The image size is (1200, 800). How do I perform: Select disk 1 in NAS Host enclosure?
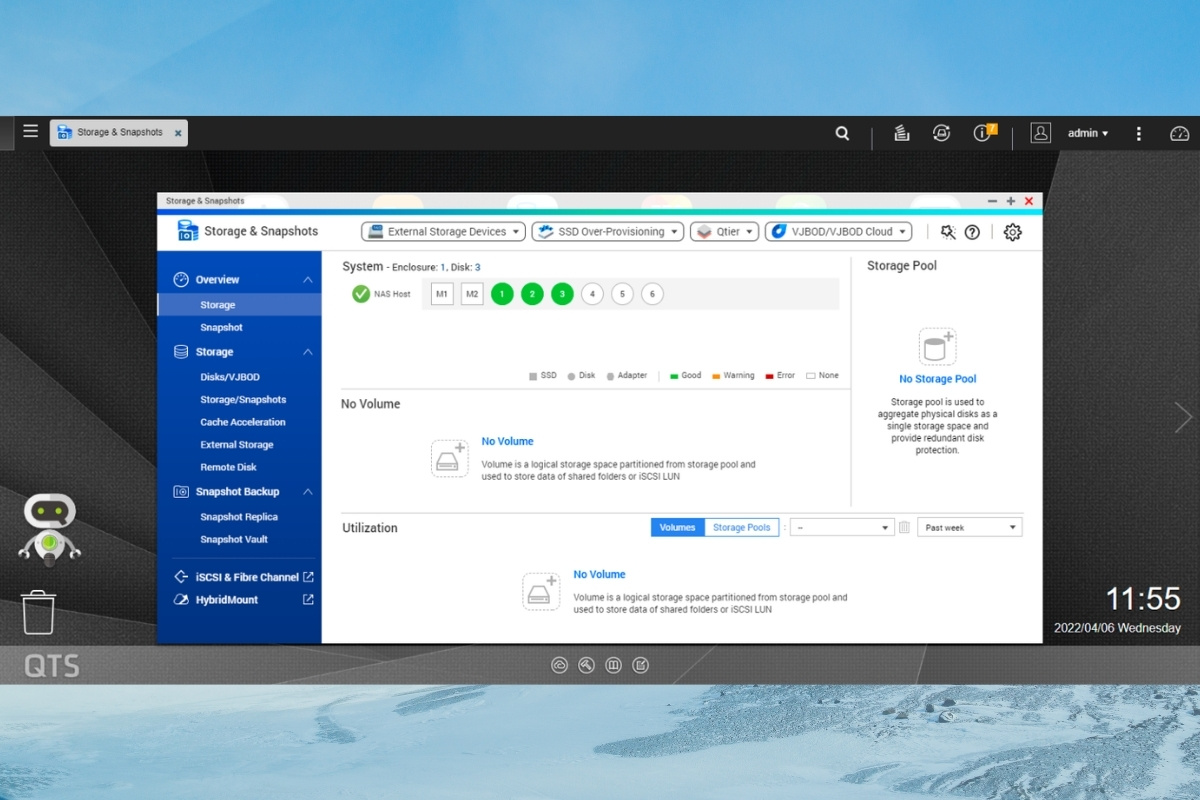(x=502, y=294)
